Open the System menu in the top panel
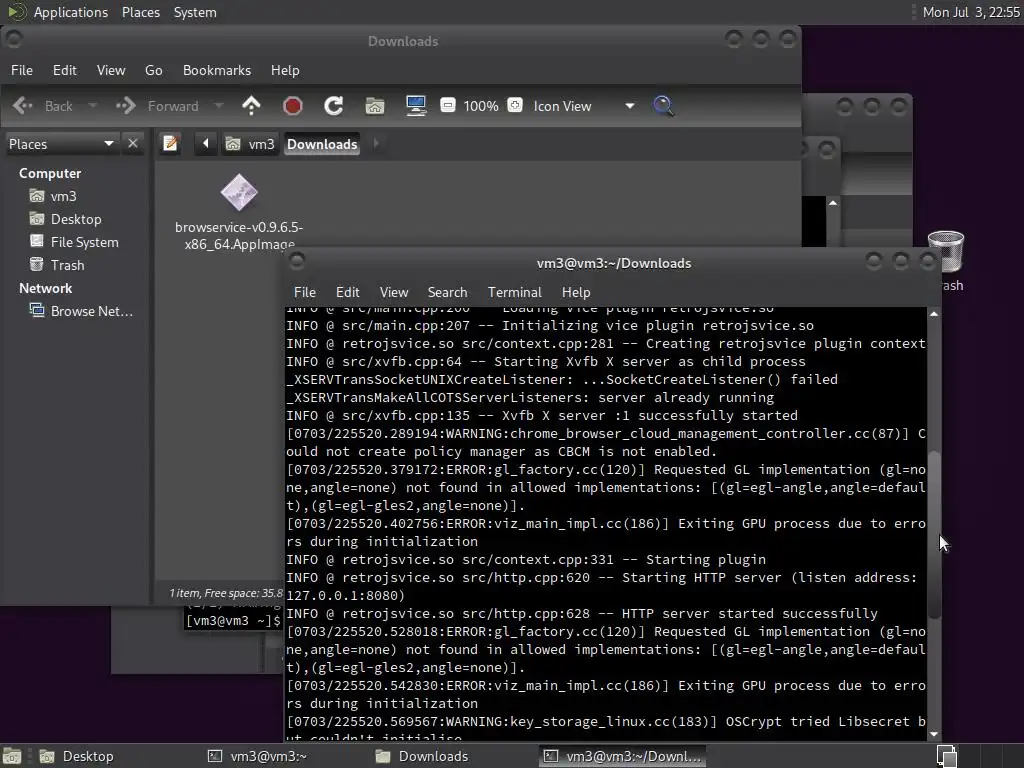 coord(195,12)
